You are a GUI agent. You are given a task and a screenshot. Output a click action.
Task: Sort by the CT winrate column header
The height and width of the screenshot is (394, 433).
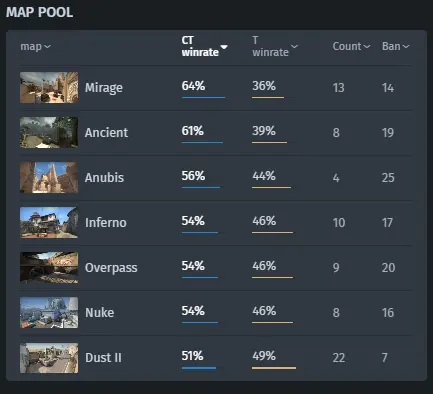(x=204, y=46)
